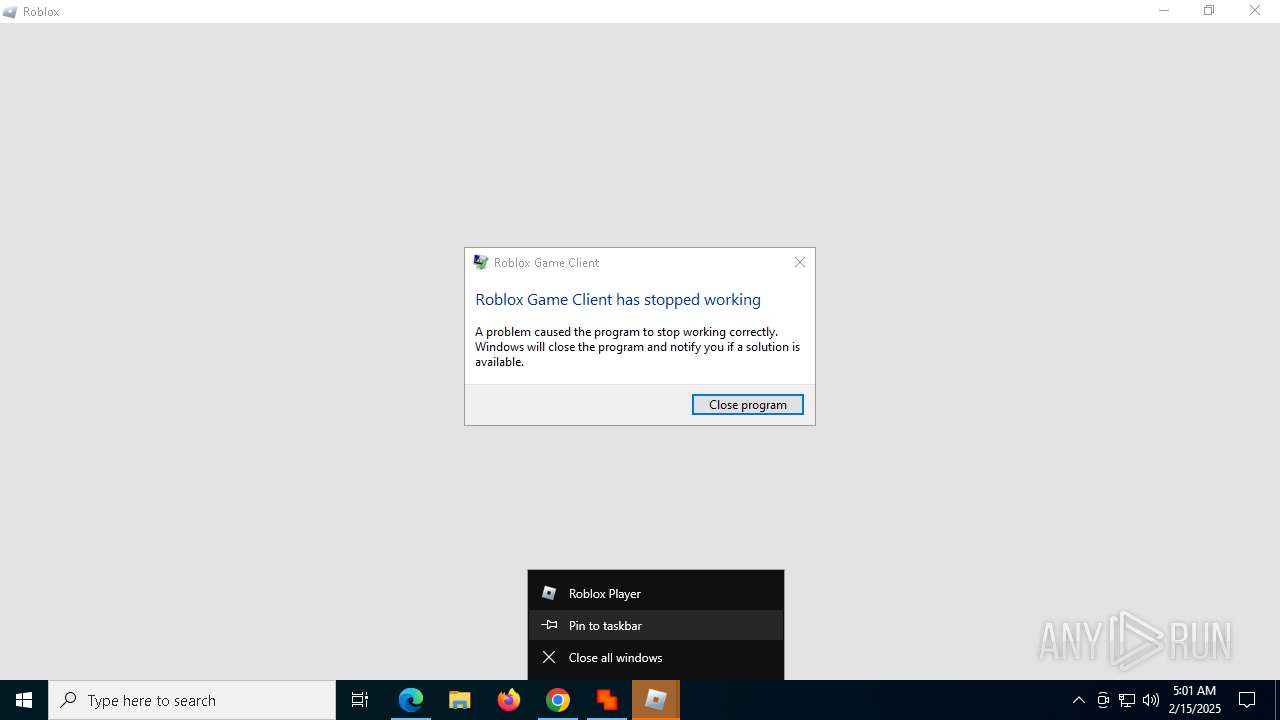Click the Roblox taskbar icon

(x=656, y=700)
